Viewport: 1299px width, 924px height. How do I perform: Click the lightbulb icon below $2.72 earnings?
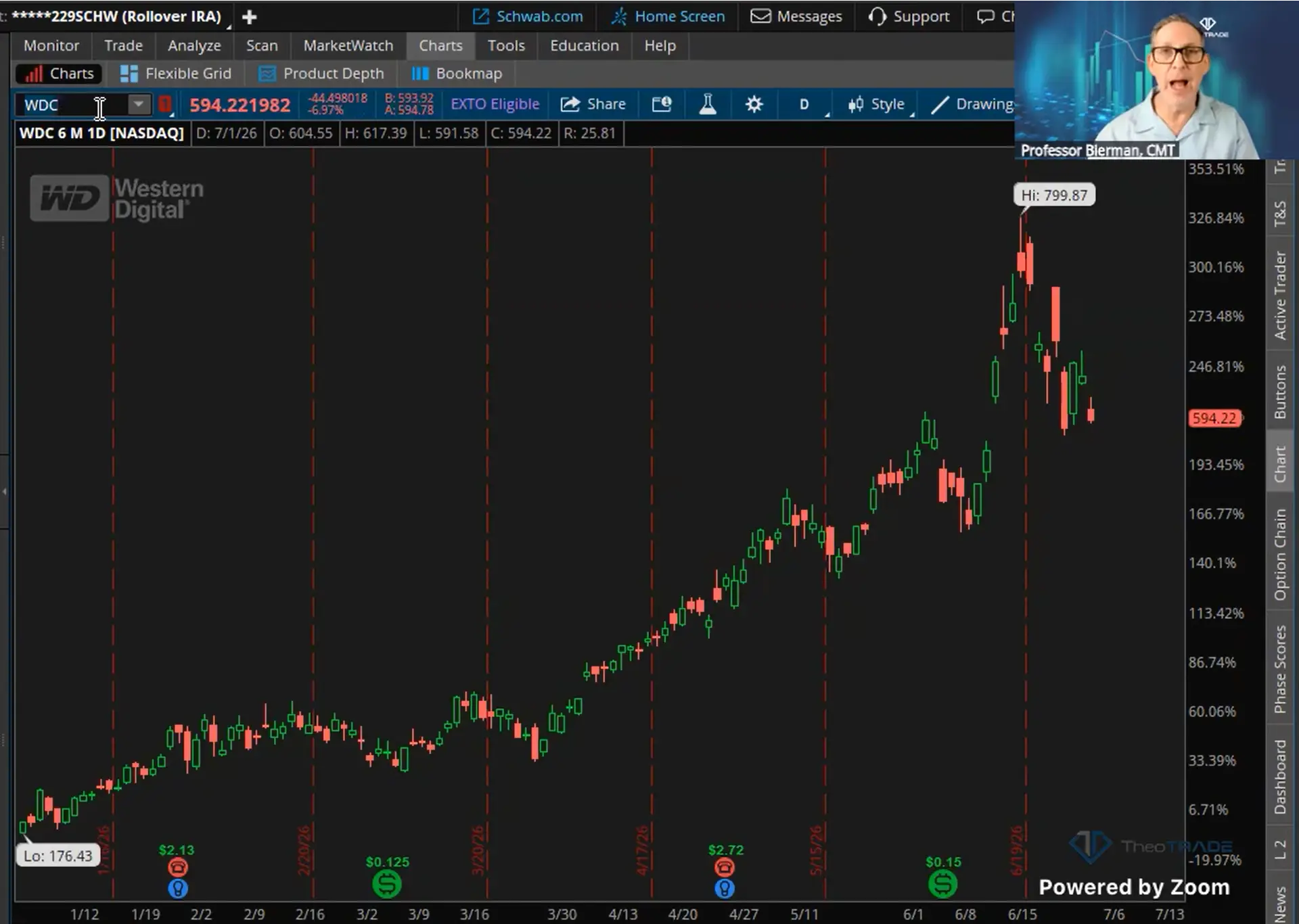tap(725, 888)
